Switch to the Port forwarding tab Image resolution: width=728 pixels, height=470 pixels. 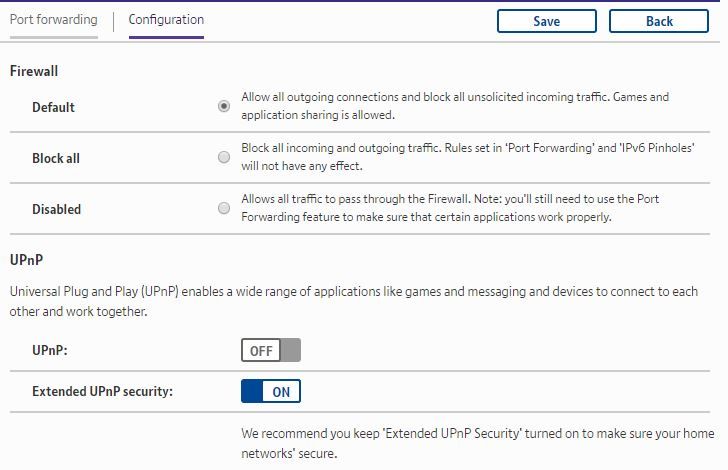54,20
